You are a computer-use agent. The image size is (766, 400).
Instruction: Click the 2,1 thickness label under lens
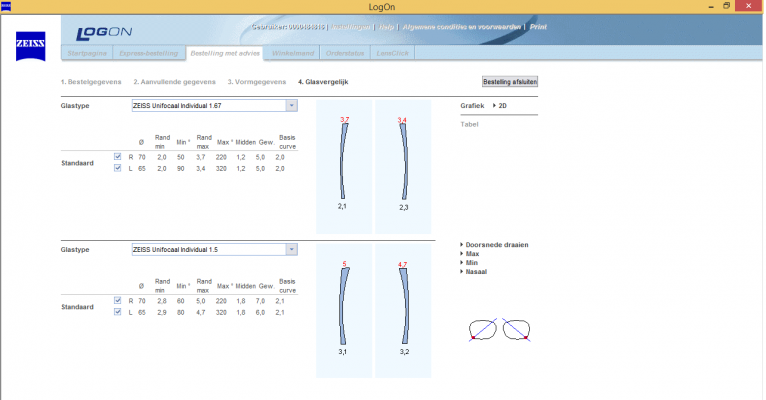point(342,206)
